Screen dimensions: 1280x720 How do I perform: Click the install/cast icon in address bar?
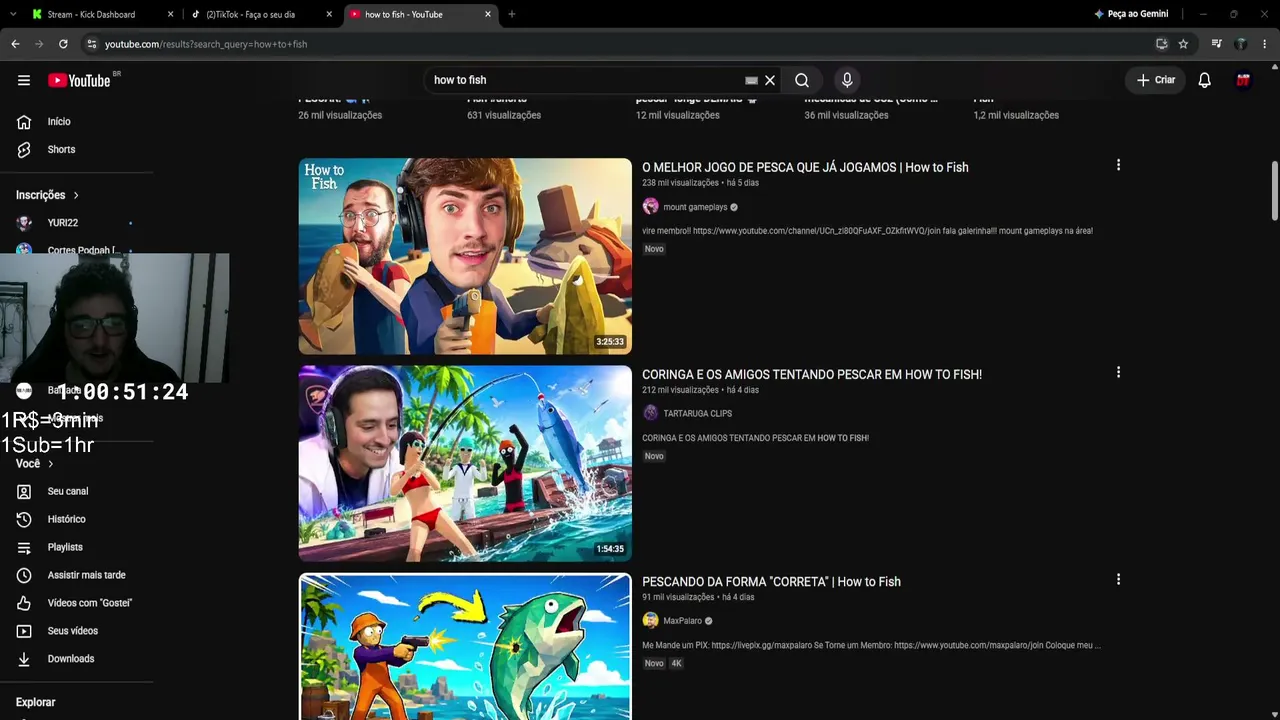1162,44
